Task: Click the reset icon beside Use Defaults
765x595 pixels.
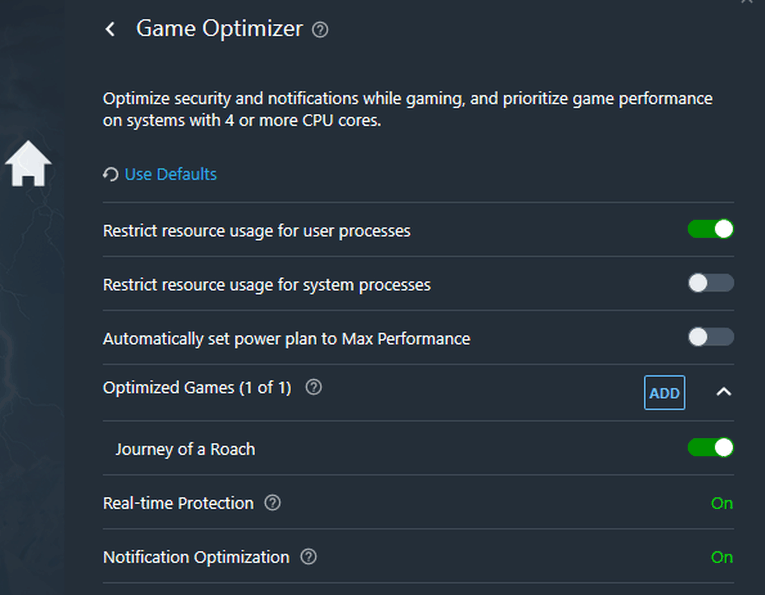Action: click(110, 175)
